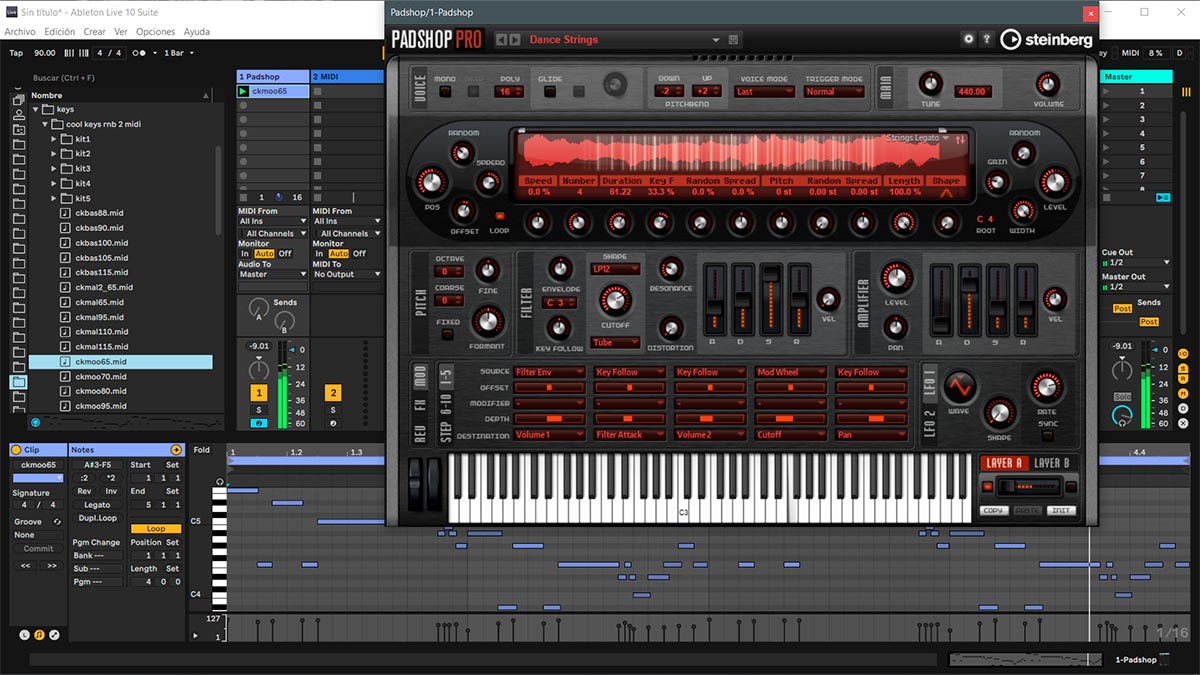Click the Tap tempo button
The image size is (1200, 675).
(16, 53)
